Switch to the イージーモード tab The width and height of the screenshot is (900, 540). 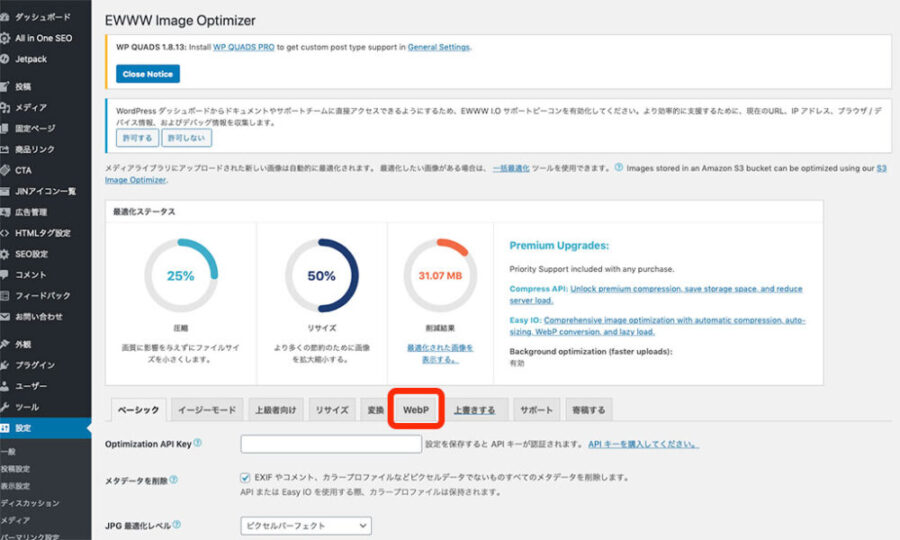207,410
